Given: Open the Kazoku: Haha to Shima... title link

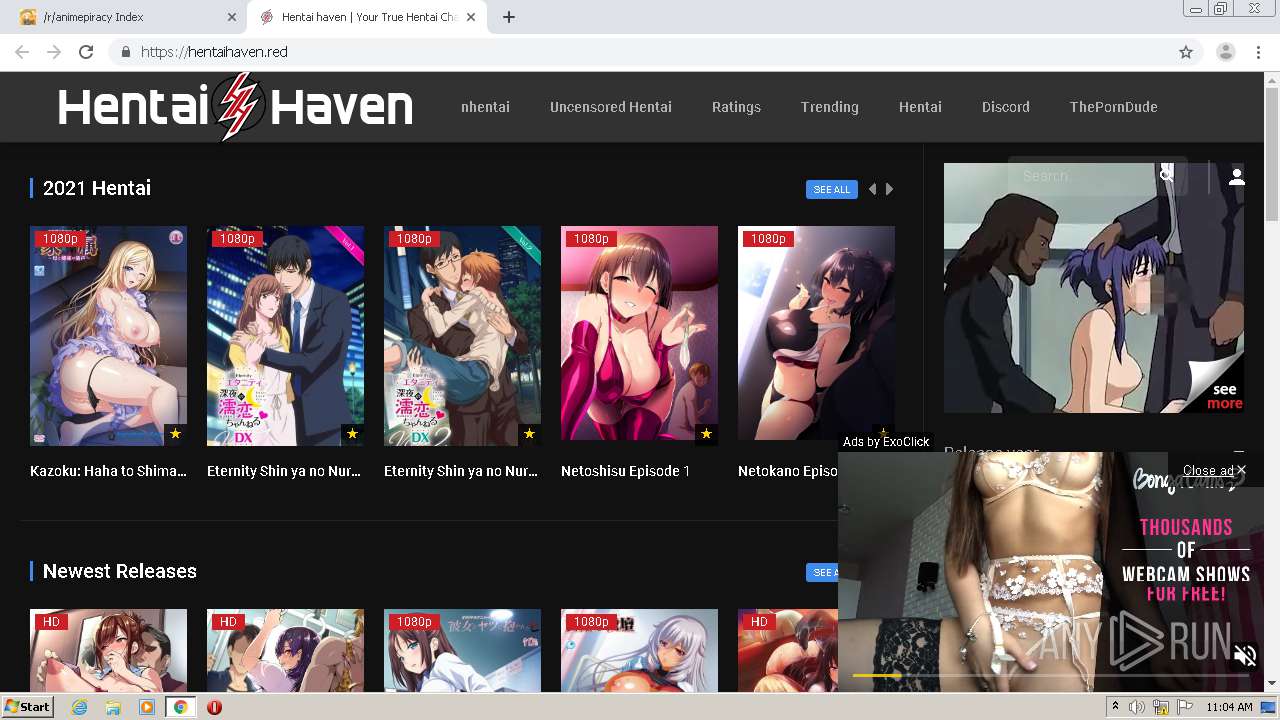Looking at the screenshot, I should tap(108, 471).
